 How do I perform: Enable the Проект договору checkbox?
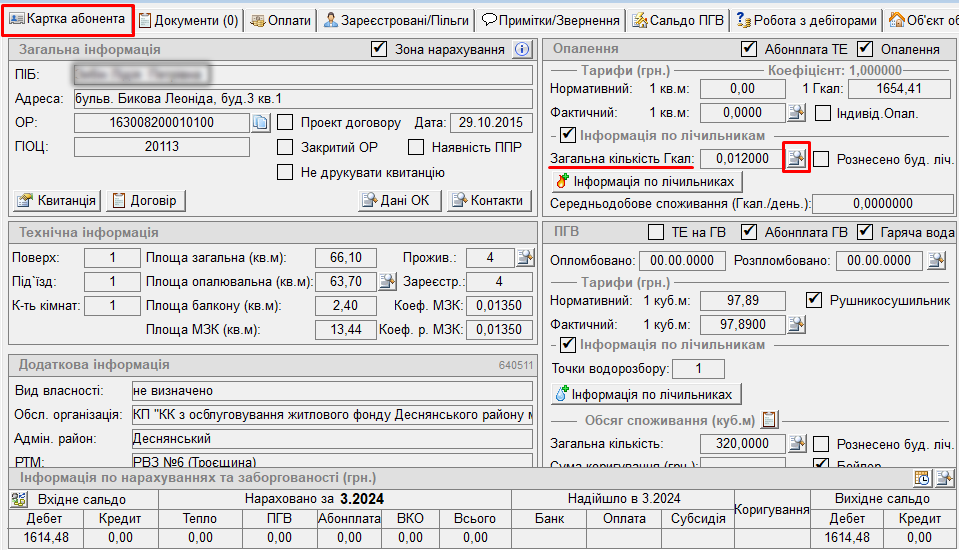coord(285,123)
